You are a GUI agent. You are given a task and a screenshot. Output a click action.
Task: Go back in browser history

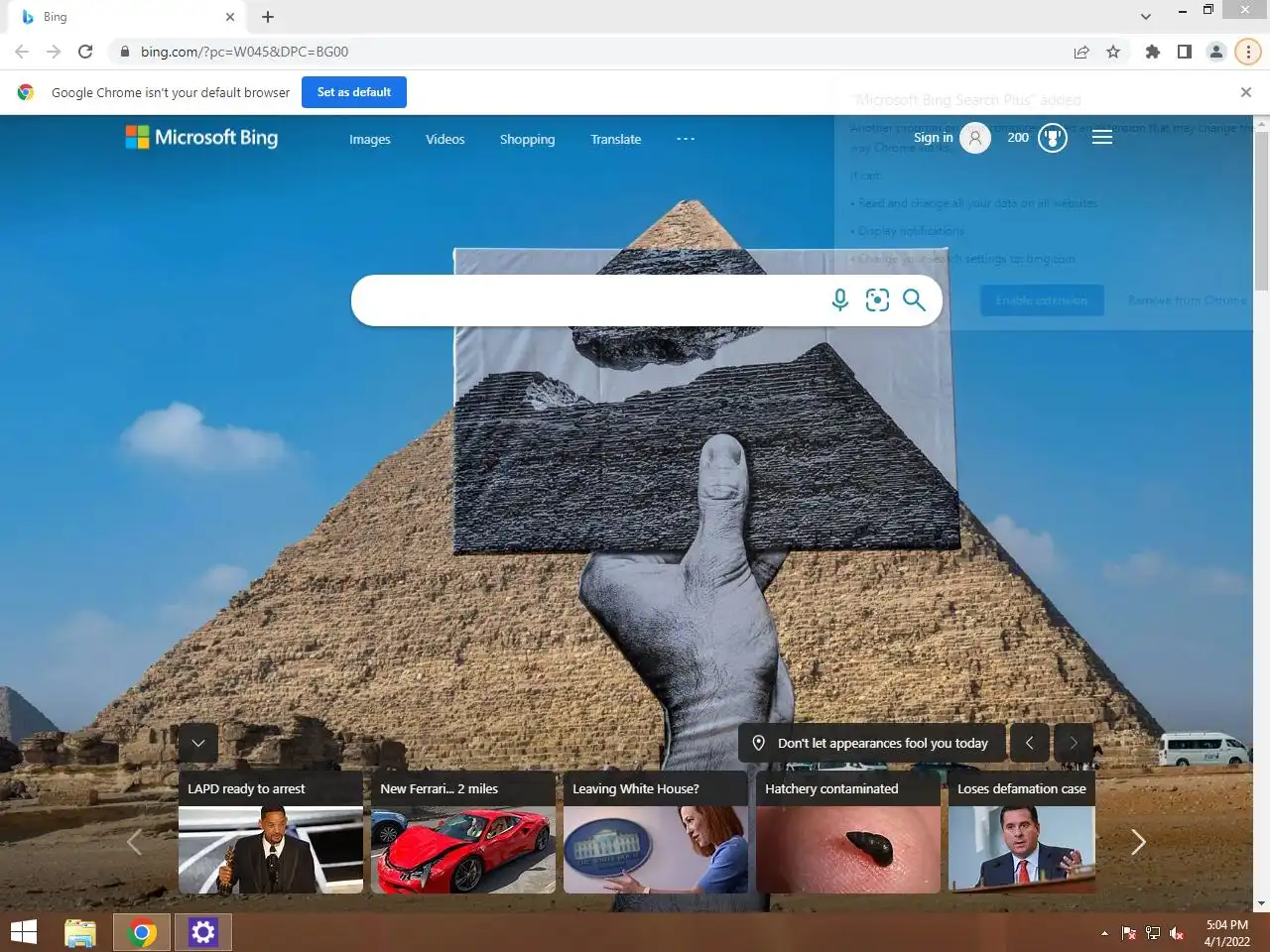[x=22, y=52]
